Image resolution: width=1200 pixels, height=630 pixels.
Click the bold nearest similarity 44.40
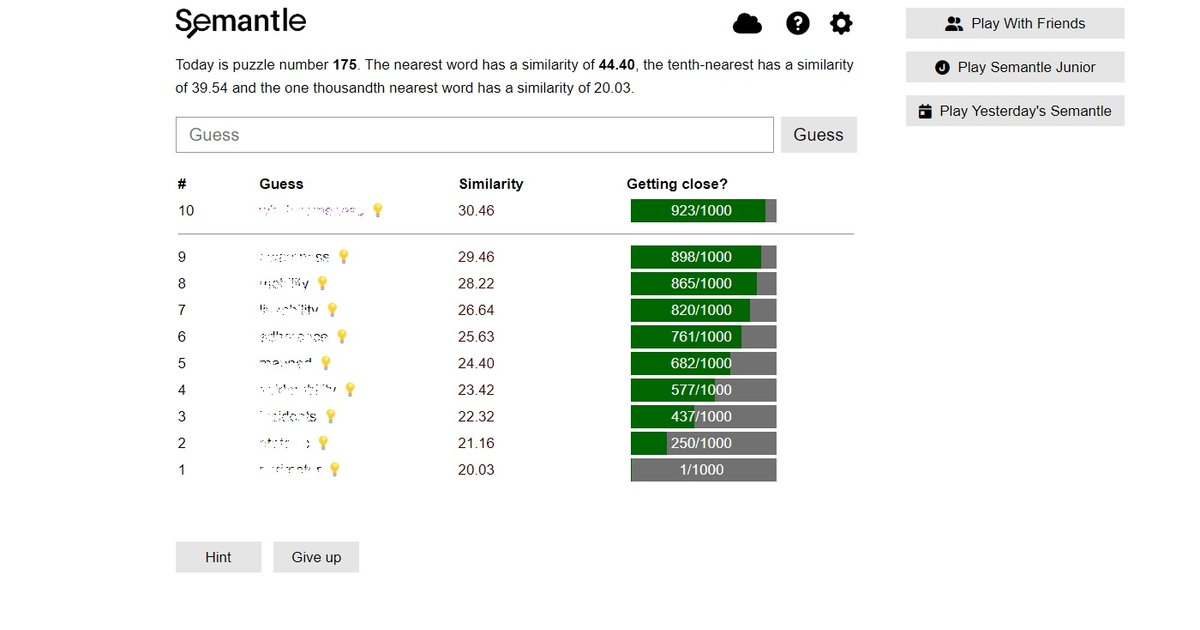click(617, 65)
